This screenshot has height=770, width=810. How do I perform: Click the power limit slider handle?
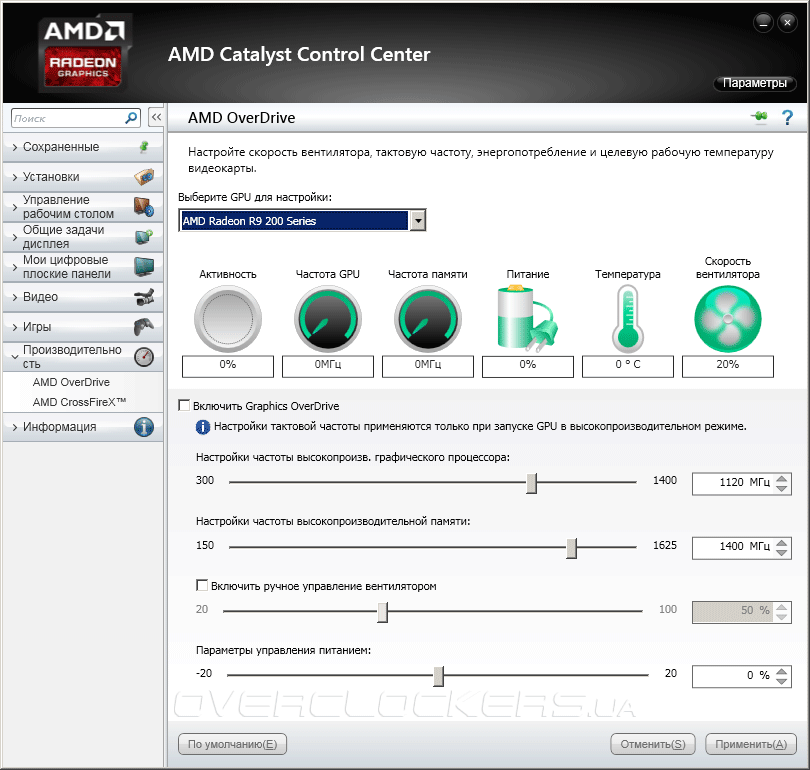click(438, 676)
